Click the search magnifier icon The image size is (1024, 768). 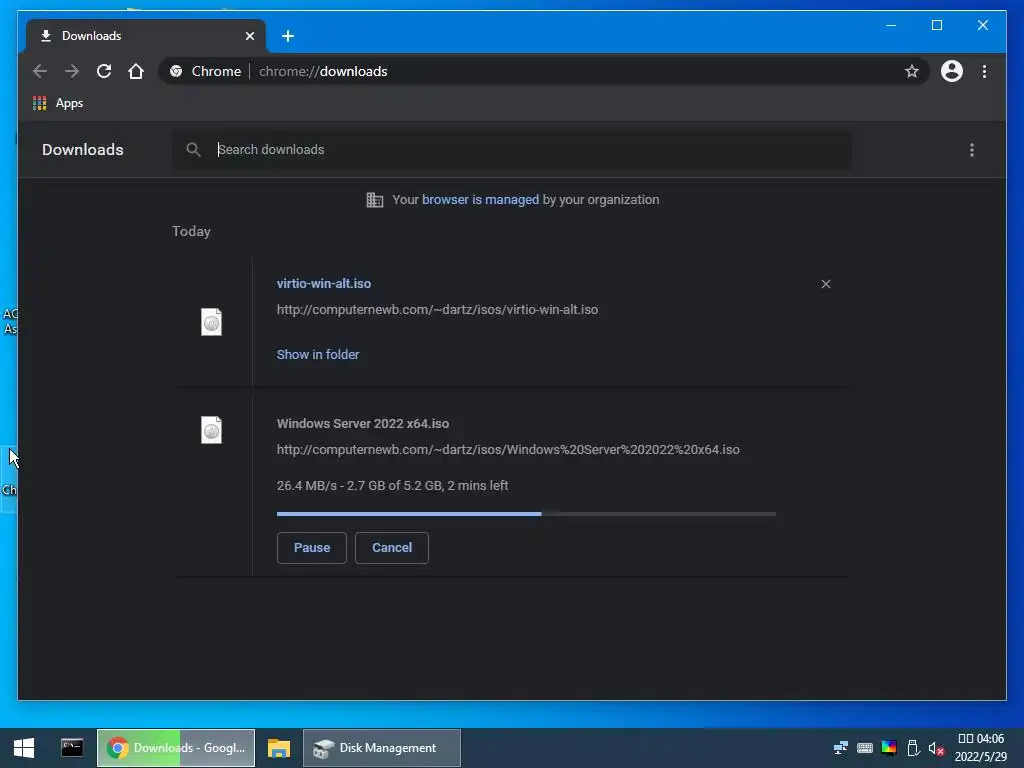point(193,150)
